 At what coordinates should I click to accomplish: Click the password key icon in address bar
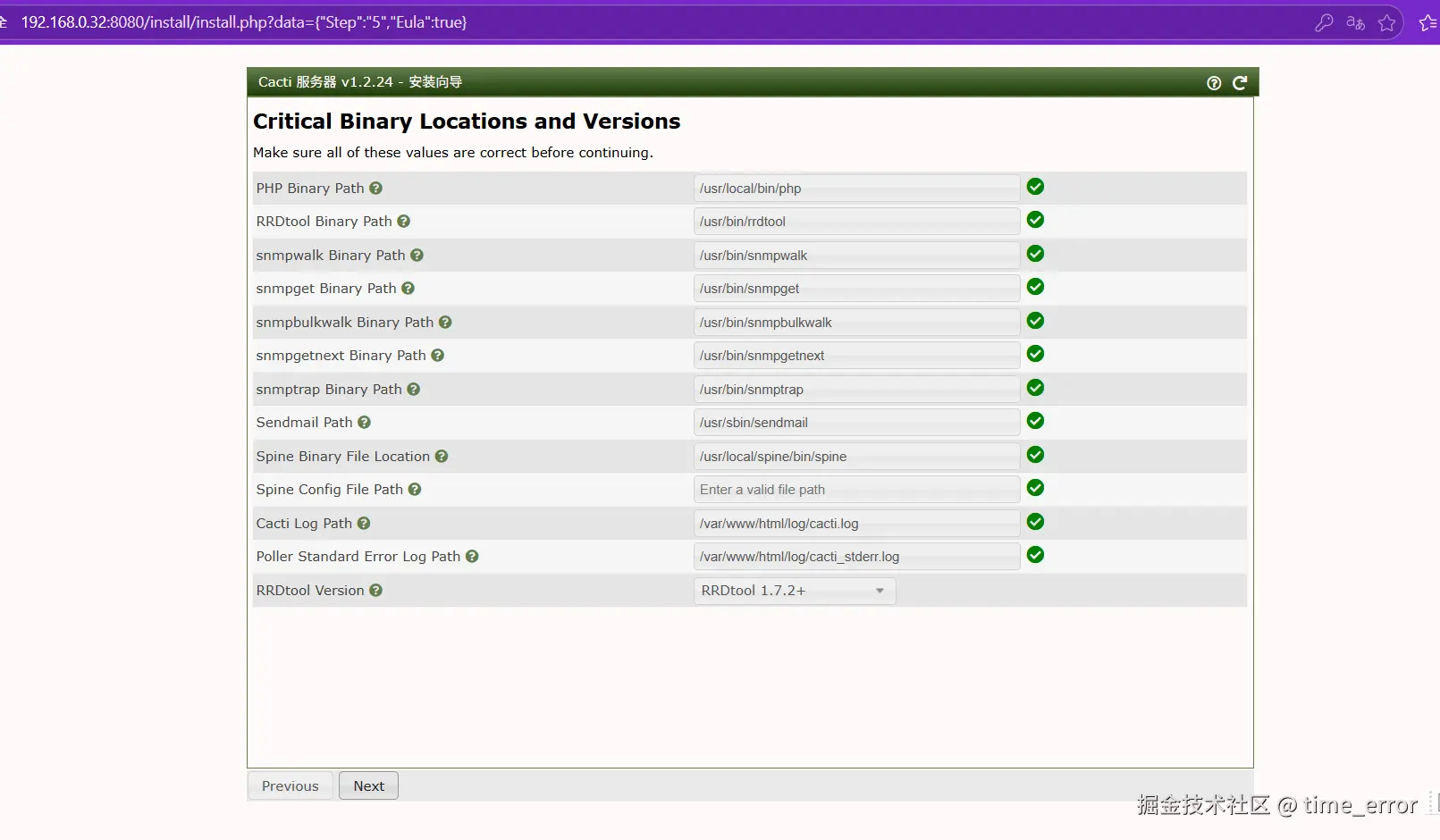click(1324, 23)
